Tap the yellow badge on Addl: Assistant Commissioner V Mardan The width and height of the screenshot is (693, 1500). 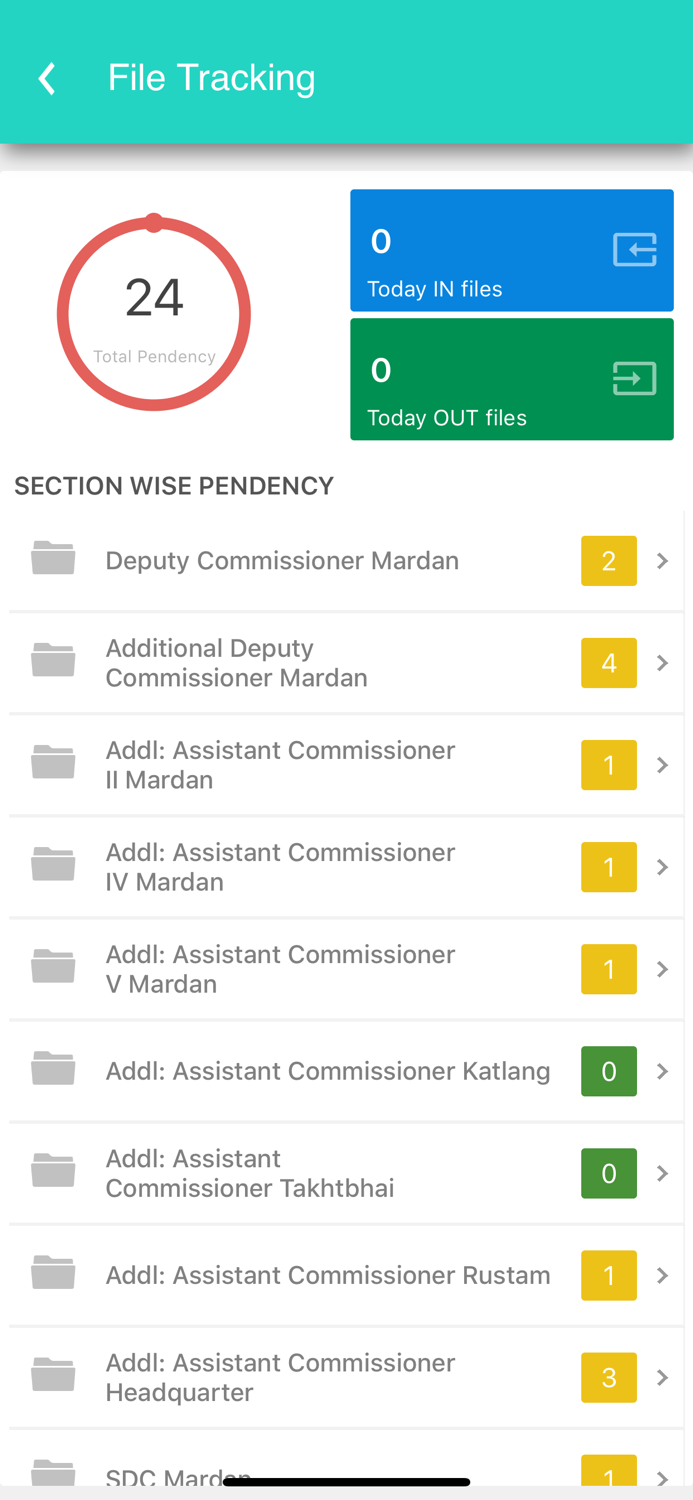click(x=609, y=968)
